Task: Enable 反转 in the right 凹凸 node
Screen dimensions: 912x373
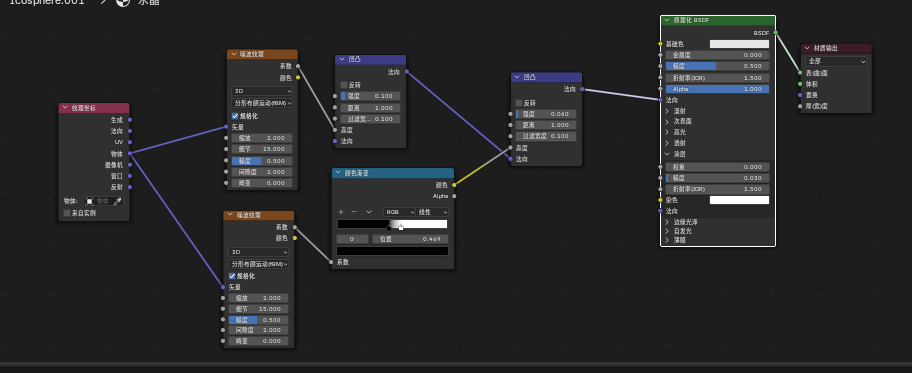Action: [519, 102]
